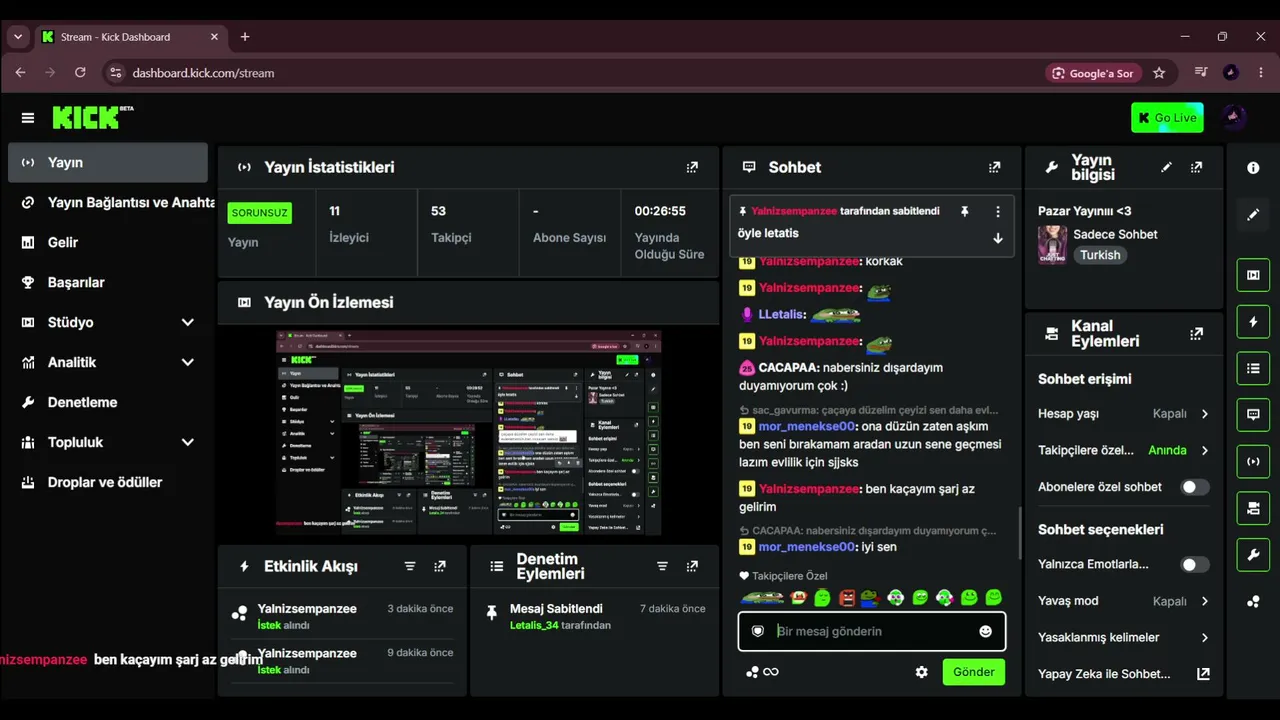Open the browser tab search dropdown
The width and height of the screenshot is (1280, 720).
coord(17,37)
